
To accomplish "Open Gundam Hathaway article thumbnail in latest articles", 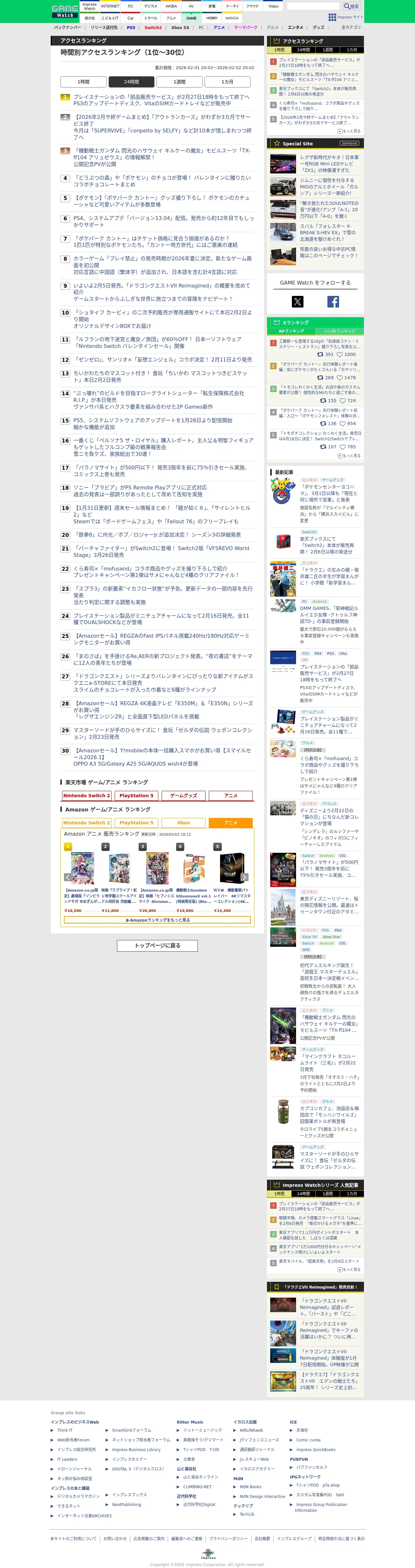I will click(283, 1025).
